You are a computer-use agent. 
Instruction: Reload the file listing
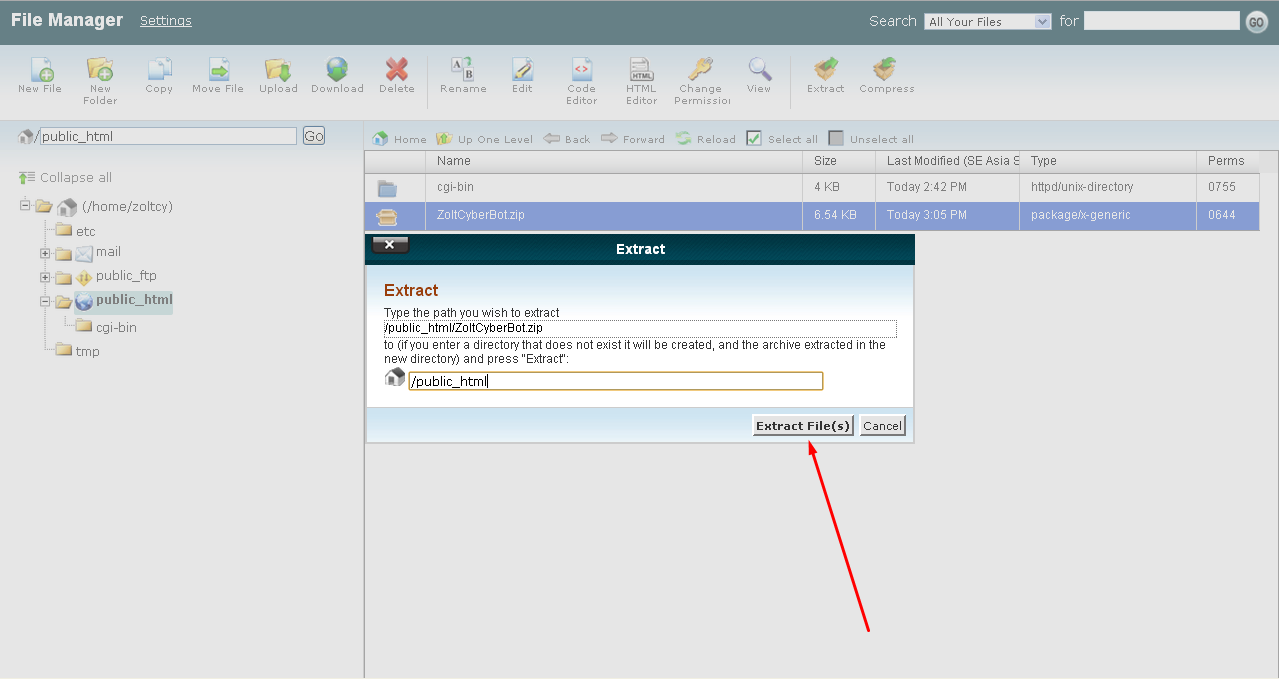(706, 139)
